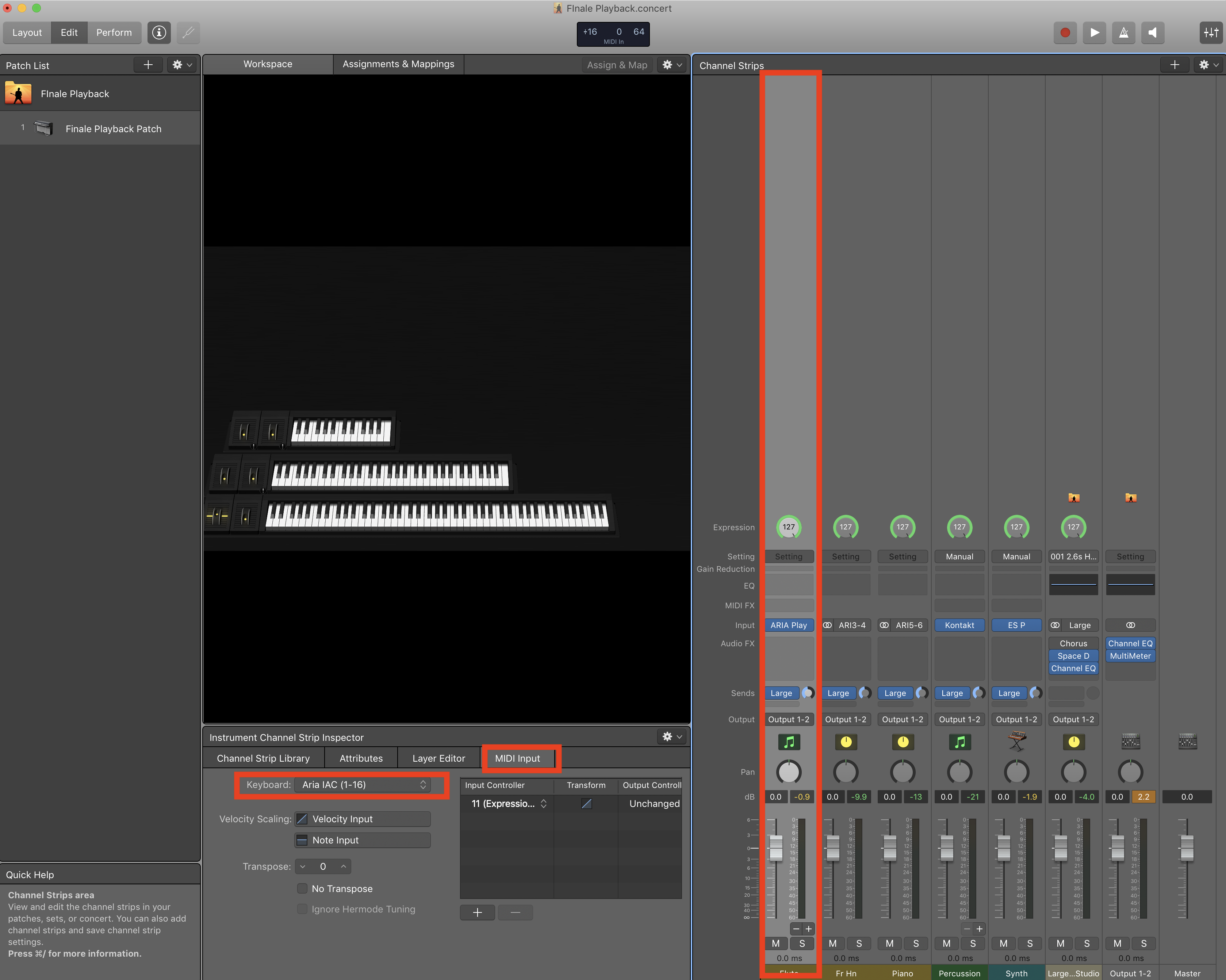Click the Master strip waveform icon
1226x980 pixels.
pos(1187,741)
